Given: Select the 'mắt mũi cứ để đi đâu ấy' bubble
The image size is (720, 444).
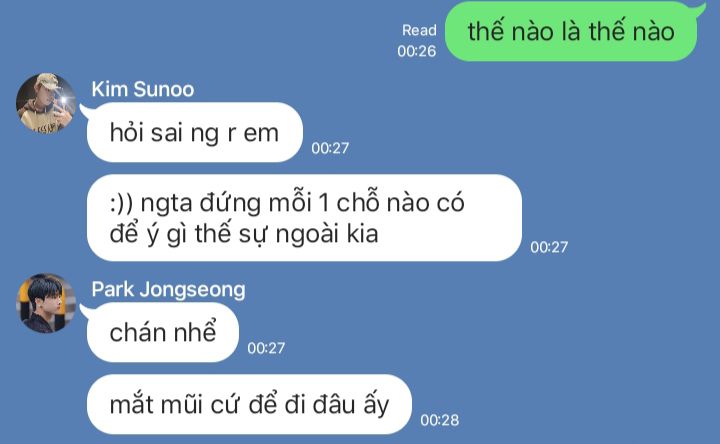Looking at the screenshot, I should [249, 404].
